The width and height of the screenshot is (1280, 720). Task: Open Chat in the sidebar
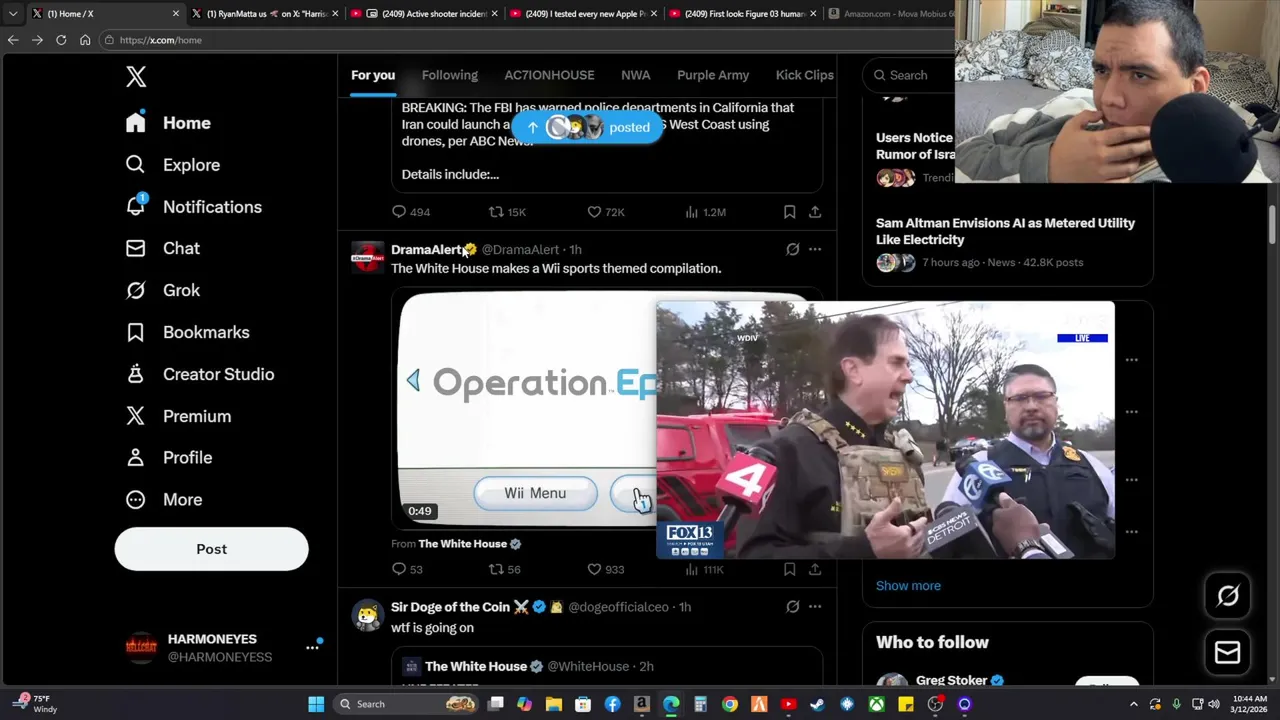(x=162, y=248)
